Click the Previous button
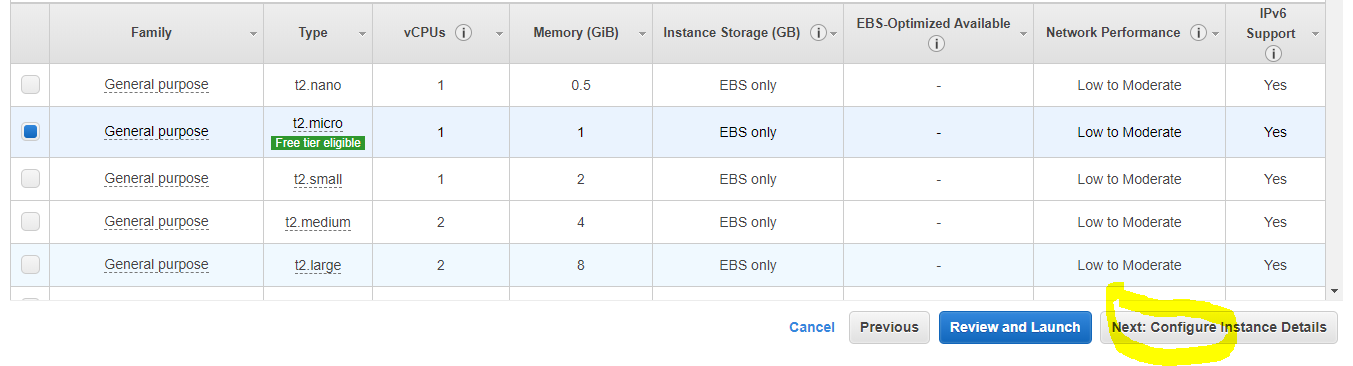Image resolution: width=1353 pixels, height=366 pixels. (889, 327)
